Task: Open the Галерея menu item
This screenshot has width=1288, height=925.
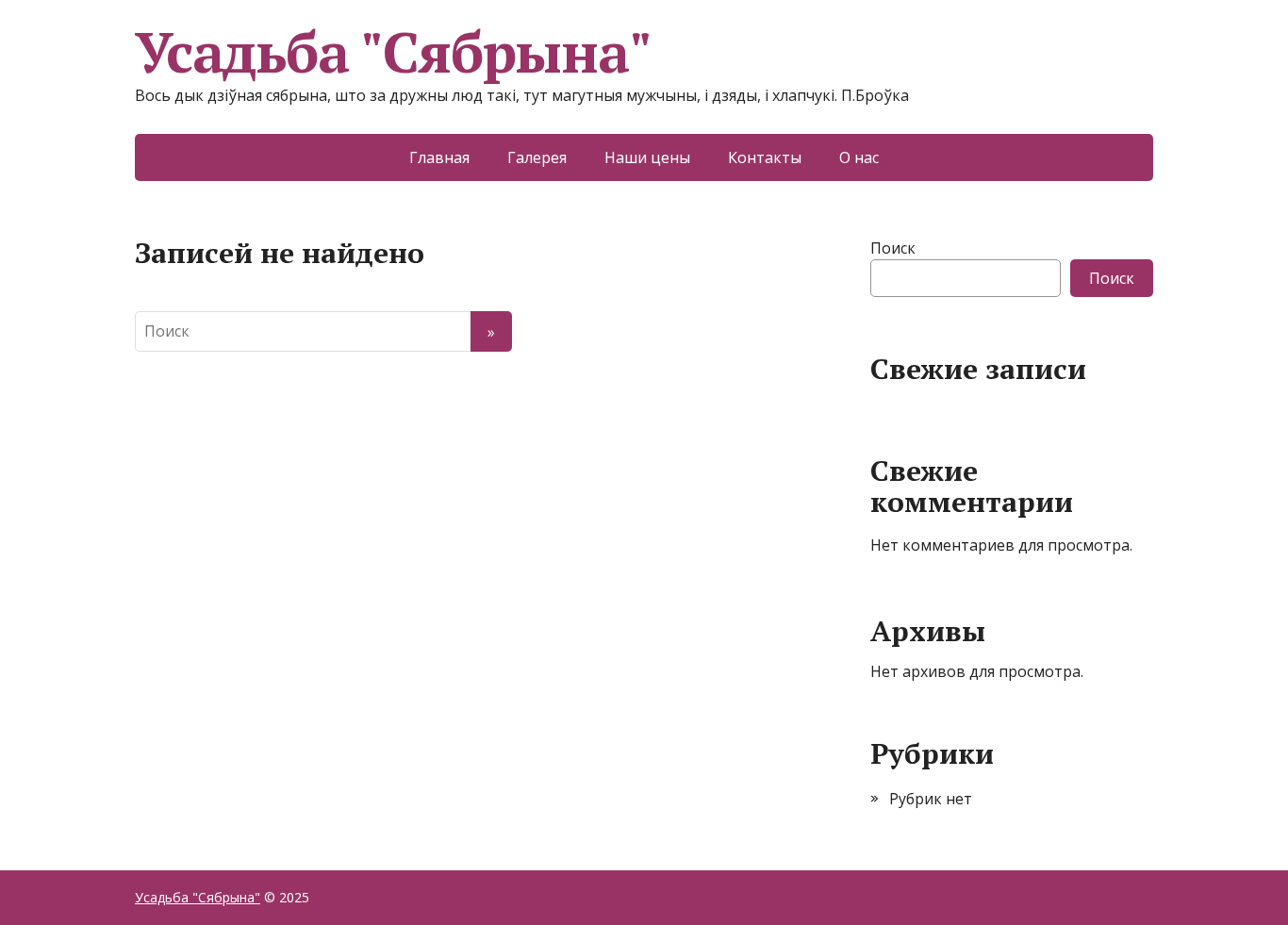Action: [x=537, y=157]
